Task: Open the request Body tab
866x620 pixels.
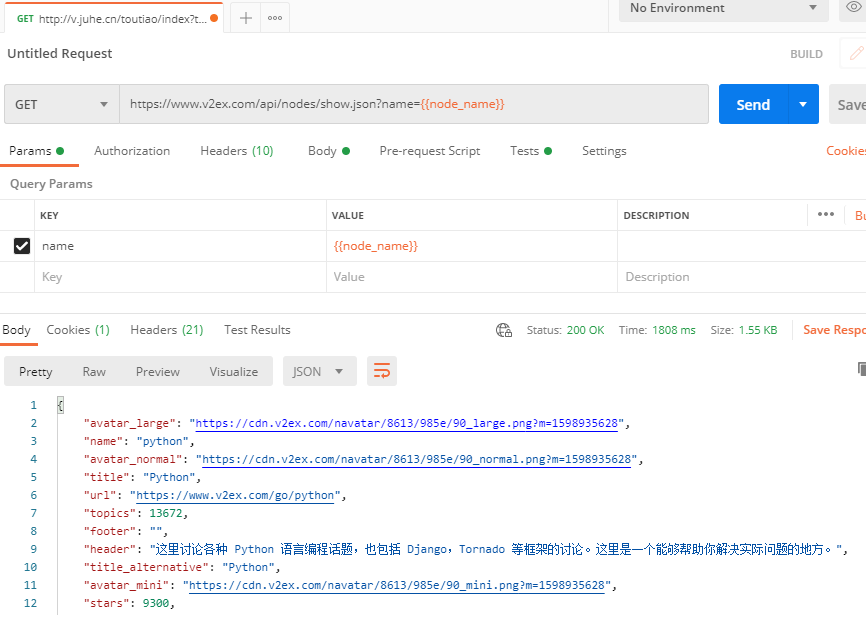Action: pyautogui.click(x=329, y=151)
